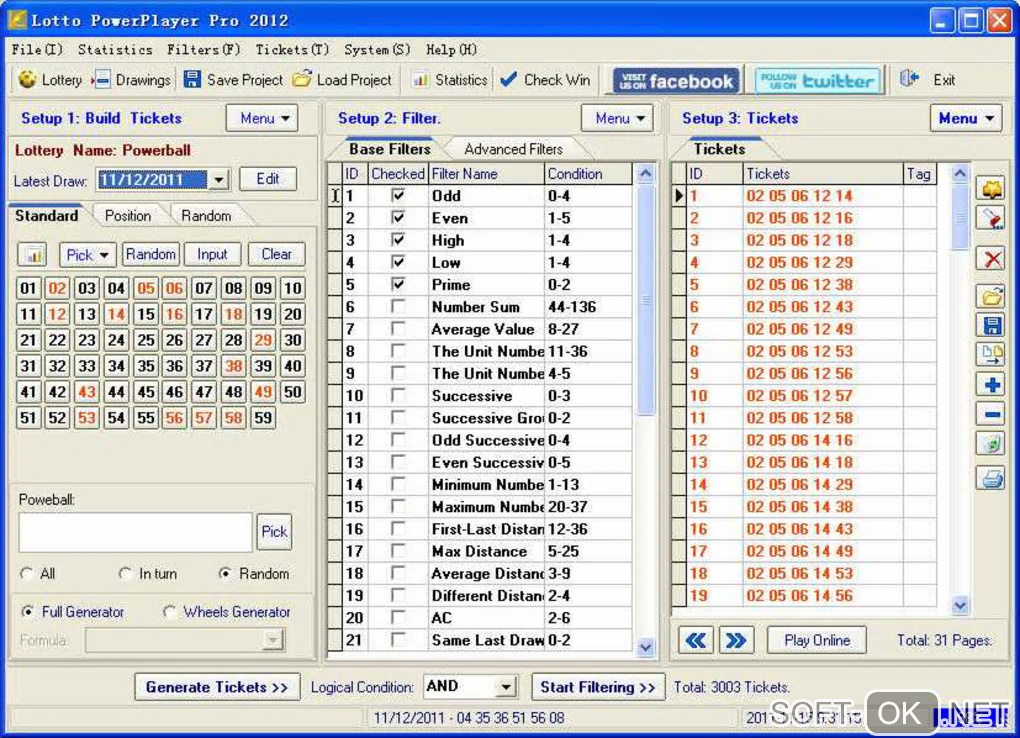
Task: Click the blue plus add ticket icon
Action: coord(991,385)
